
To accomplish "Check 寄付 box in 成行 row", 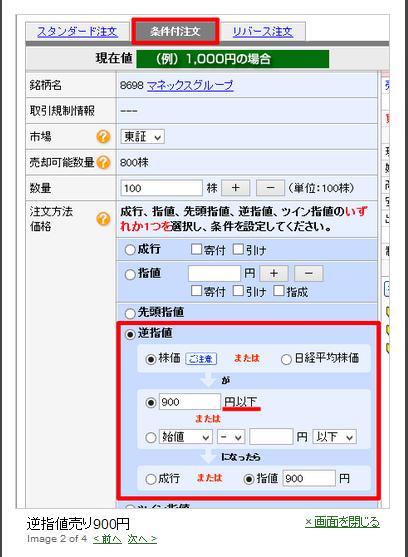I will [x=196, y=249].
